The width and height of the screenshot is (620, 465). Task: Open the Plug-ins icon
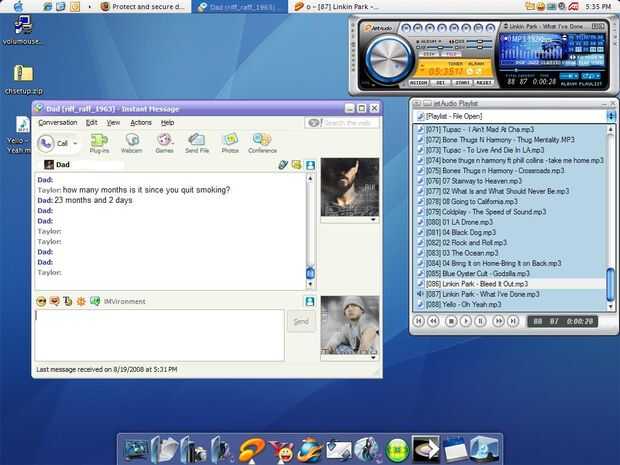(99, 143)
